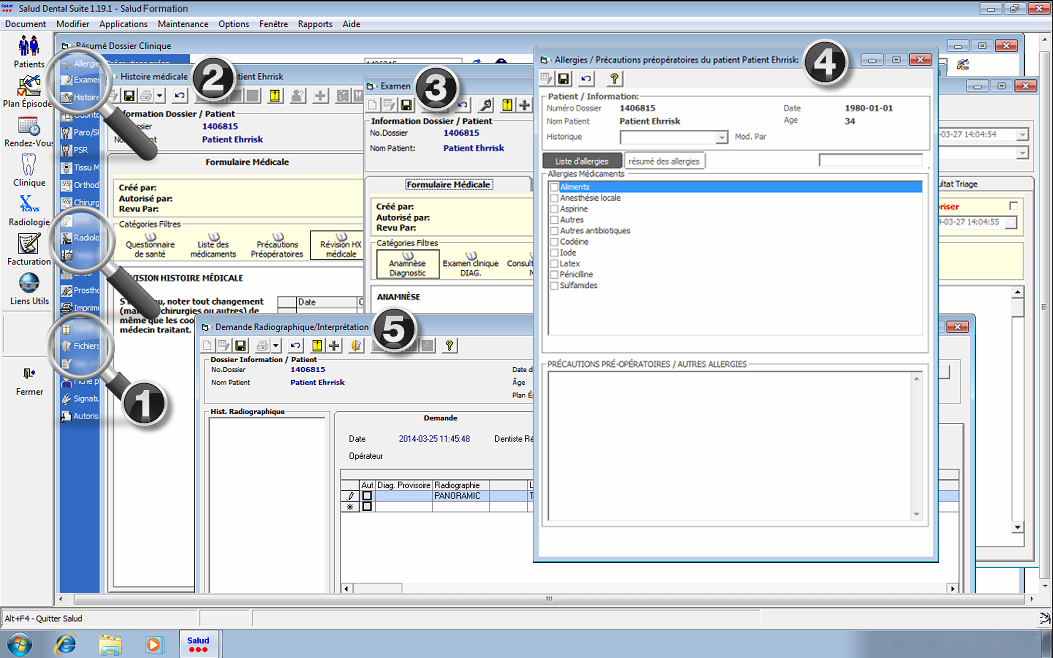The image size is (1053, 658).
Task: Open the Maintenance menu
Action: click(x=183, y=24)
